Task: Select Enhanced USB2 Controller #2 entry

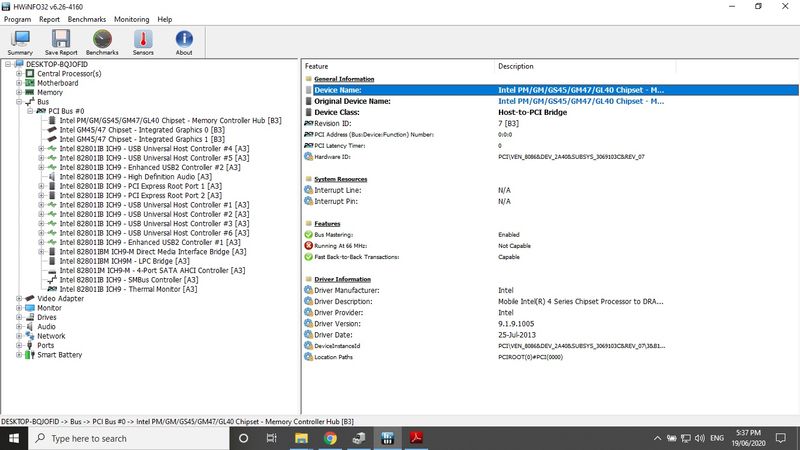Action: click(x=150, y=167)
